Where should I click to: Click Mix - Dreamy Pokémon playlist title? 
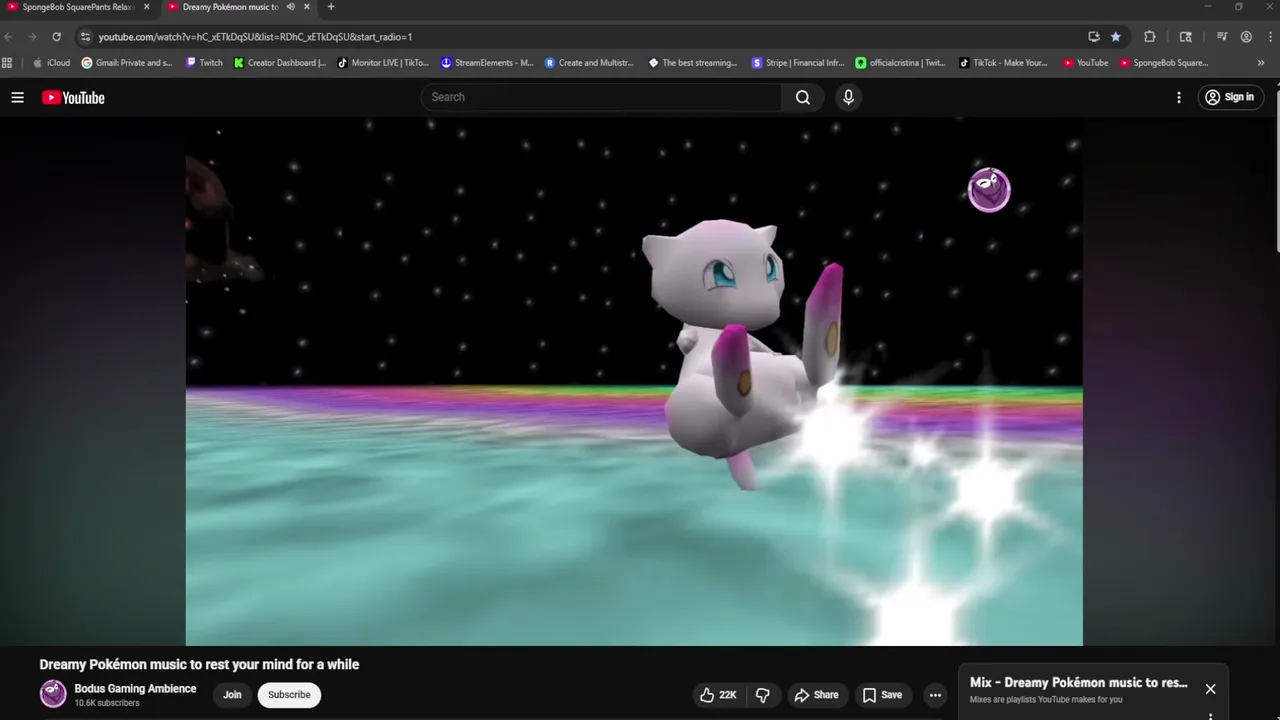click(1079, 683)
